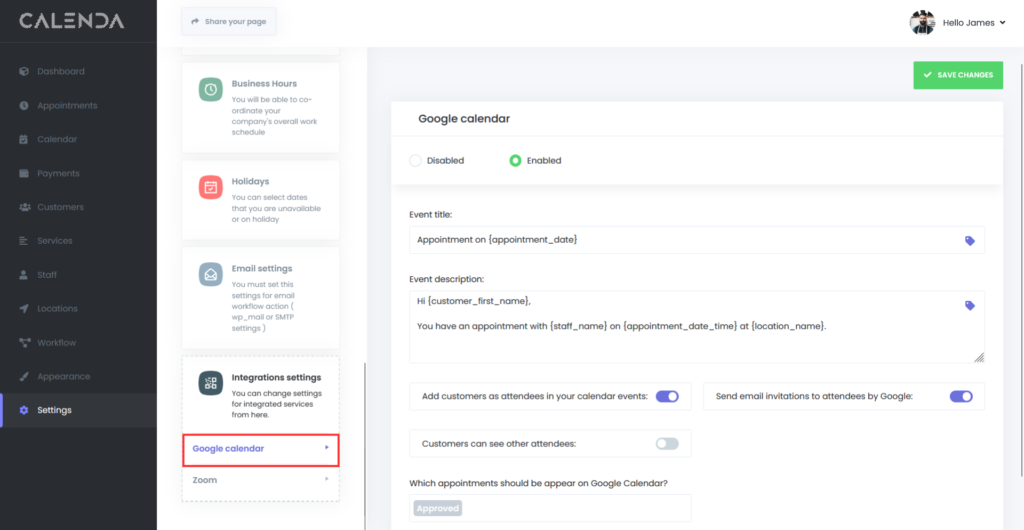Viewport: 1024px width, 530px height.
Task: Click the Email settings envelope icon
Action: pyautogui.click(x=210, y=274)
